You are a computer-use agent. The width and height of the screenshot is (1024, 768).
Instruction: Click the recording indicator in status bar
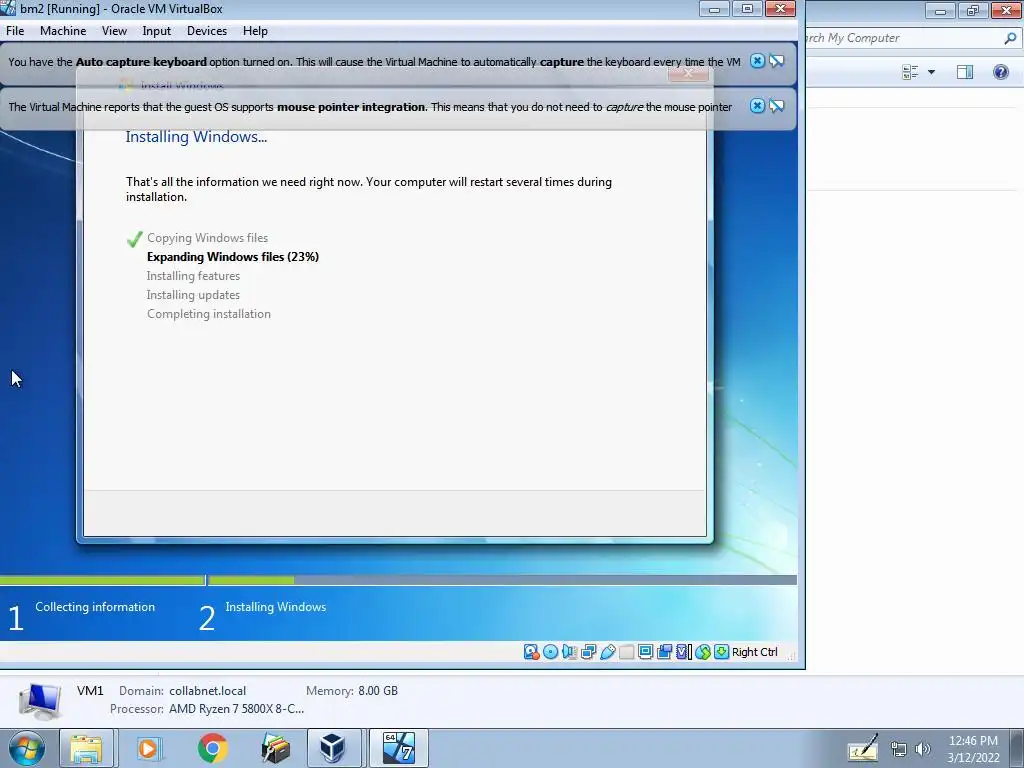click(x=664, y=652)
